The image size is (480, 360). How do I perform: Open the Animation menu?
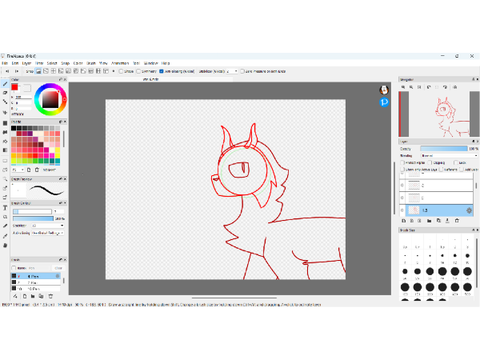(120, 63)
